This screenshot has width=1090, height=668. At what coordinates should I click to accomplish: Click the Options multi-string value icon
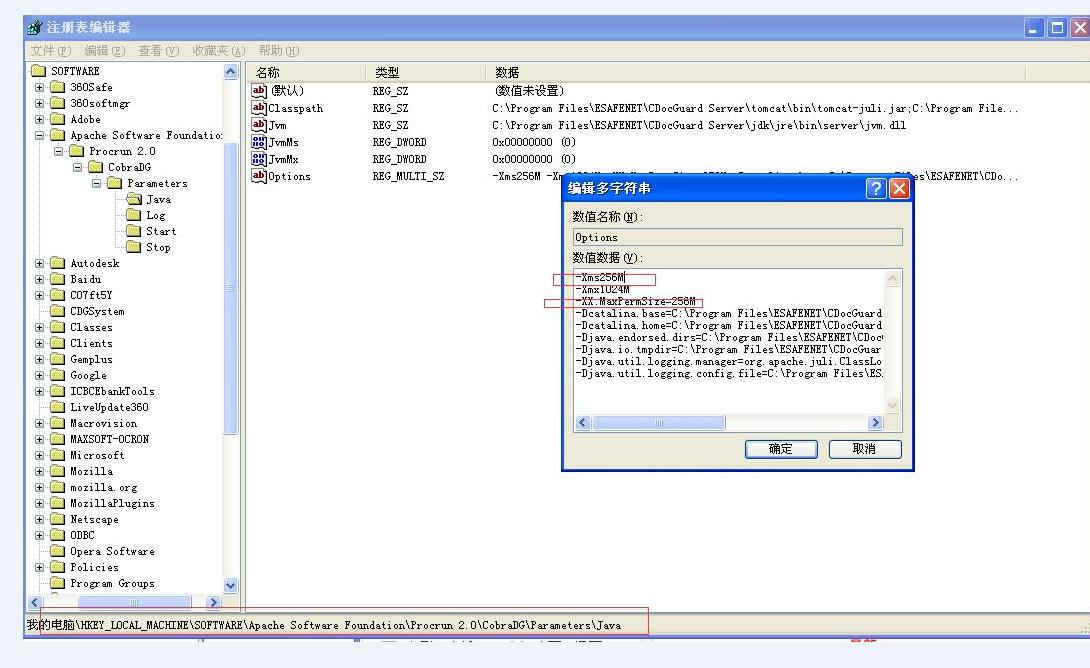[259, 176]
